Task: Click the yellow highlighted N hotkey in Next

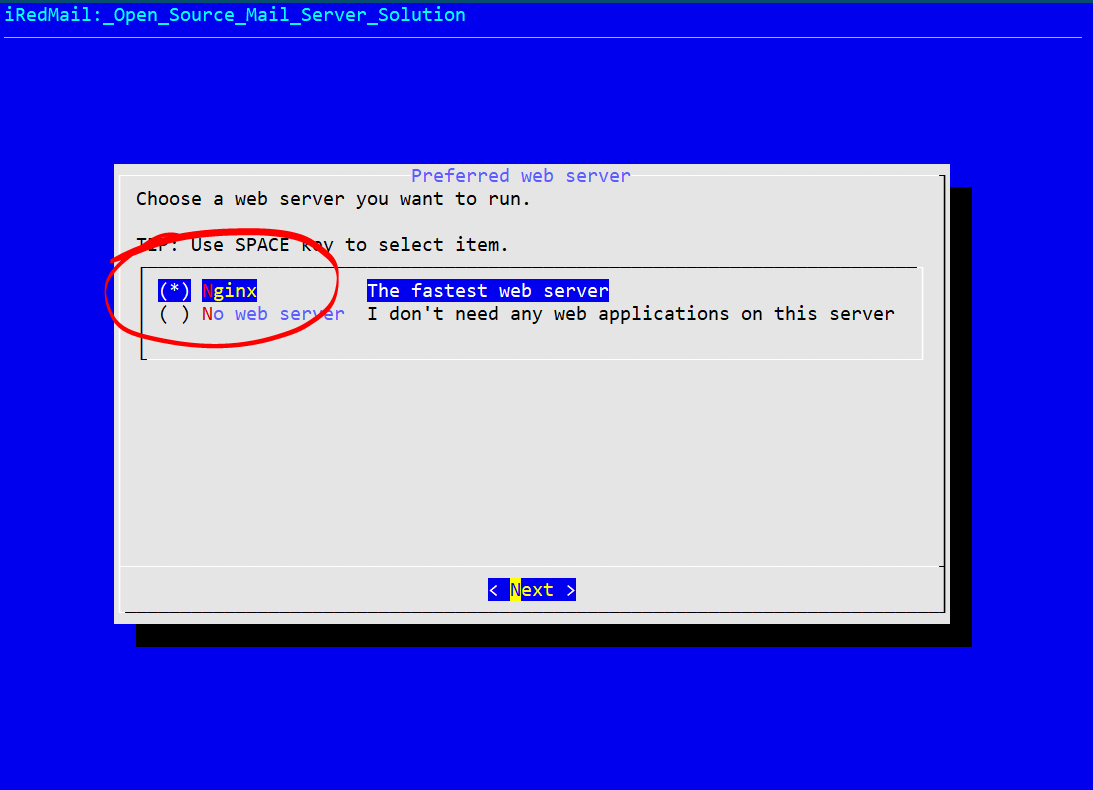Action: [x=515, y=590]
